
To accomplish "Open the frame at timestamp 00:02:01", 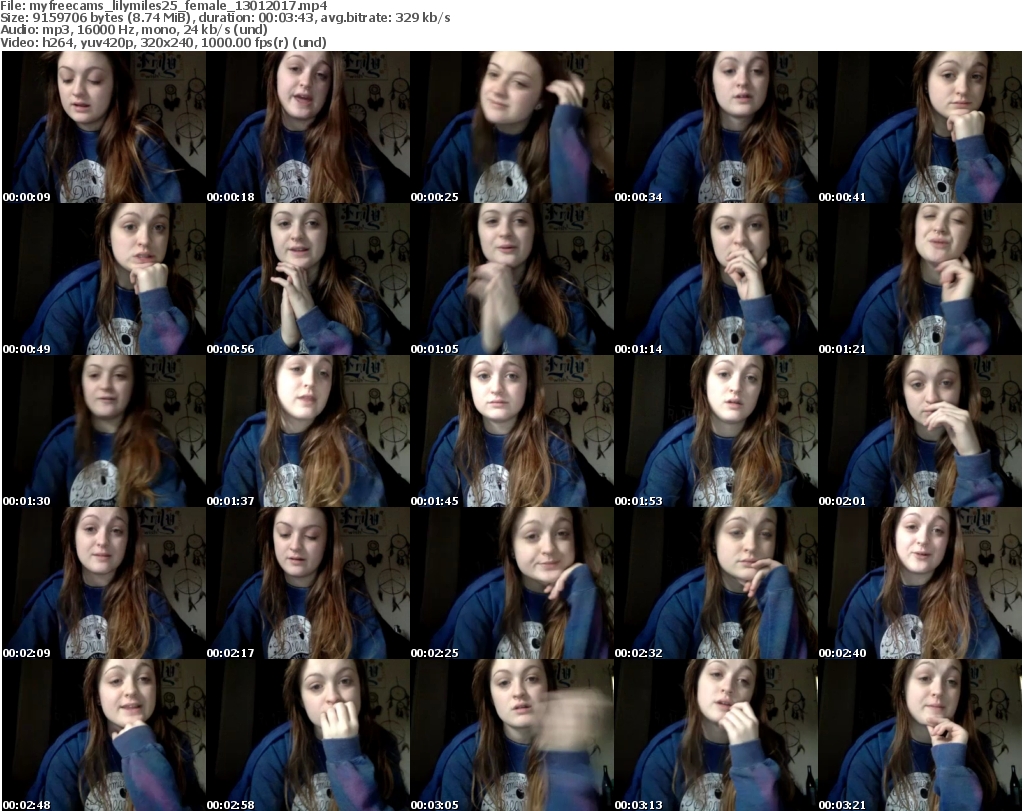I will coord(920,431).
